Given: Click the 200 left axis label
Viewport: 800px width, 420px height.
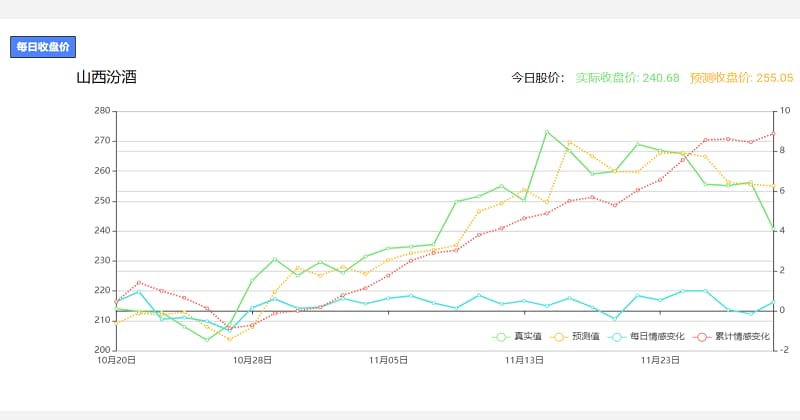Looking at the screenshot, I should [x=102, y=350].
